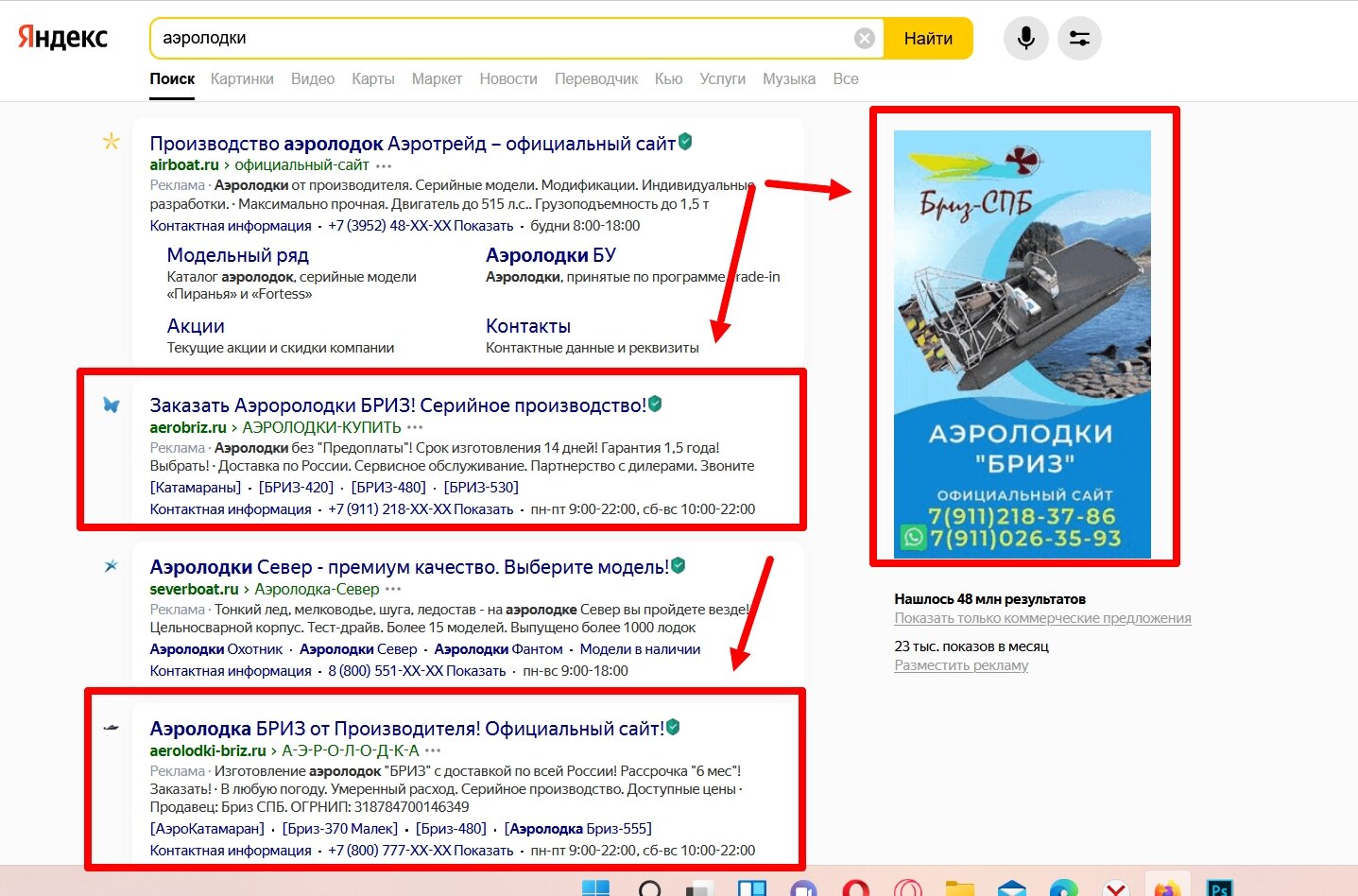Open the Музыка tab
Viewport: 1358px width, 896px height.
pos(789,79)
